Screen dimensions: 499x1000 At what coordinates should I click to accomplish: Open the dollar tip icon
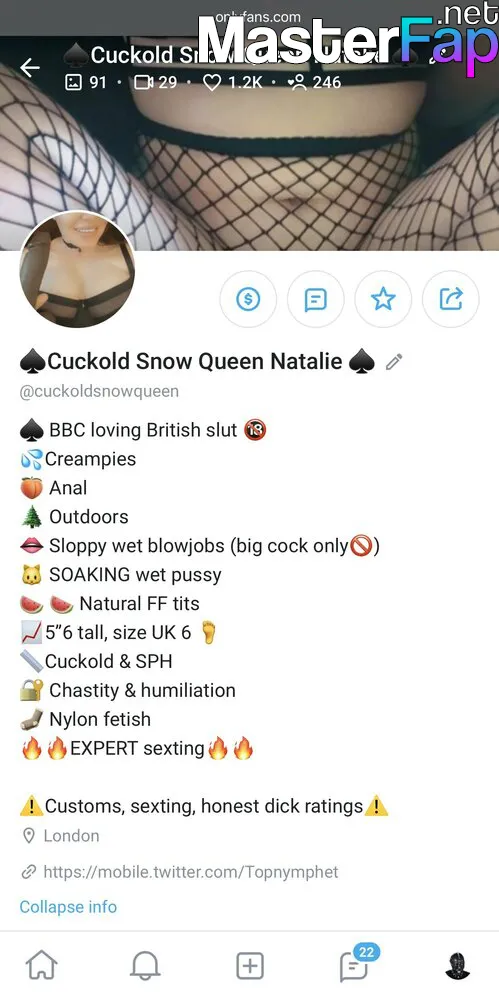[x=248, y=299]
